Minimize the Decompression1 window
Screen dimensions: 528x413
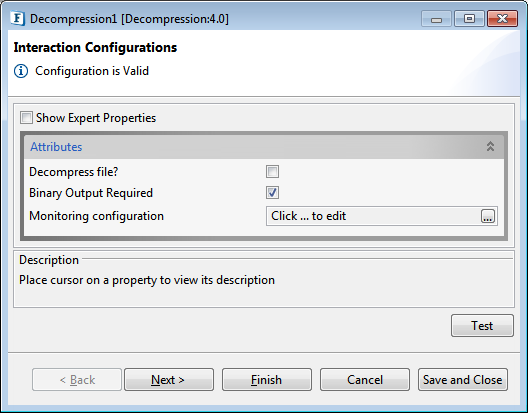pyautogui.click(x=436, y=19)
